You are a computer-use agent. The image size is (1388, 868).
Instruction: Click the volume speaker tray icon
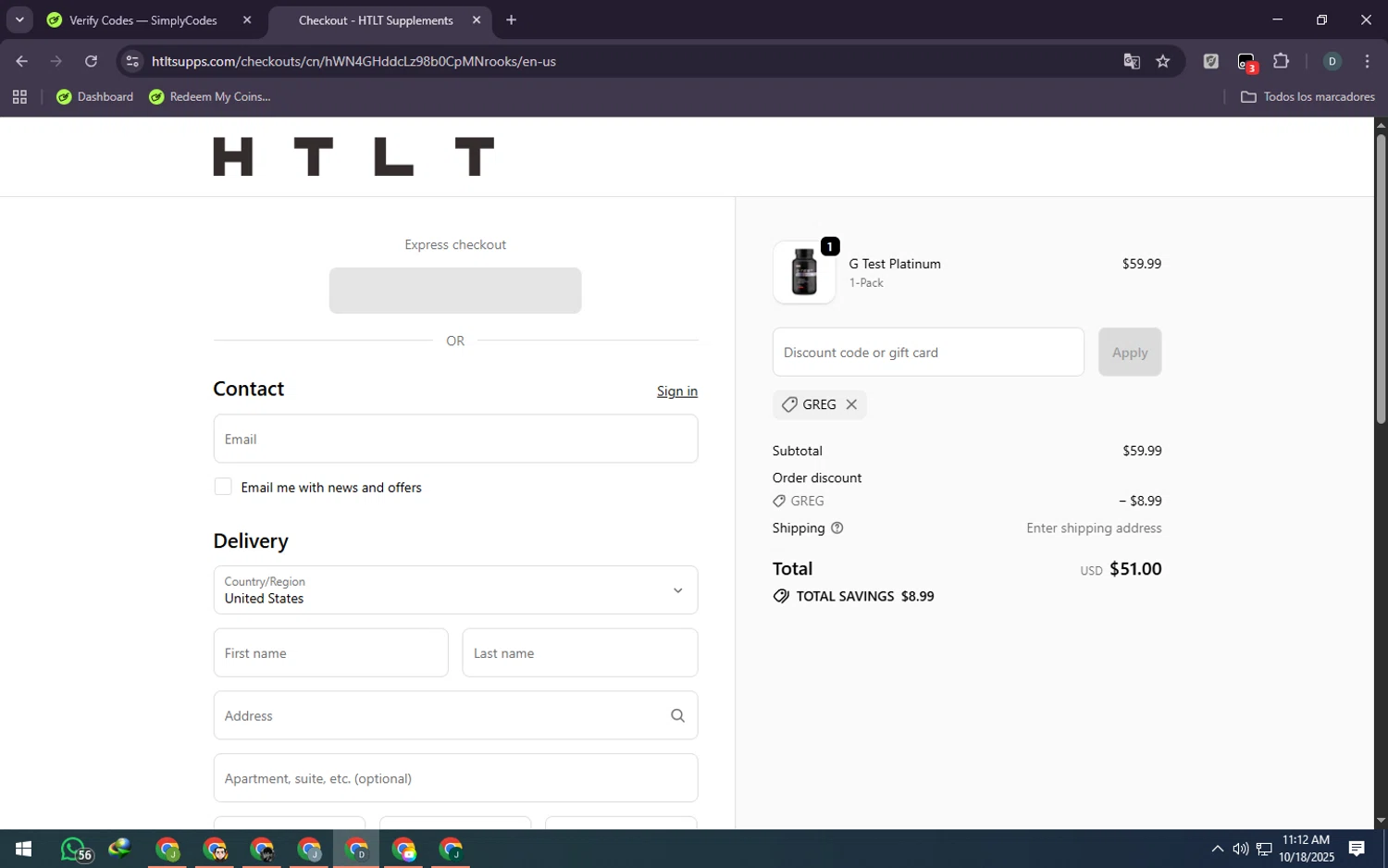(x=1240, y=849)
